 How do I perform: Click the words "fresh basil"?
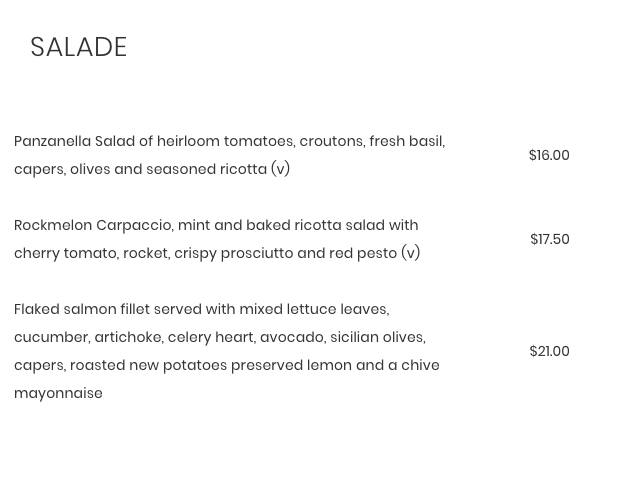(406, 142)
